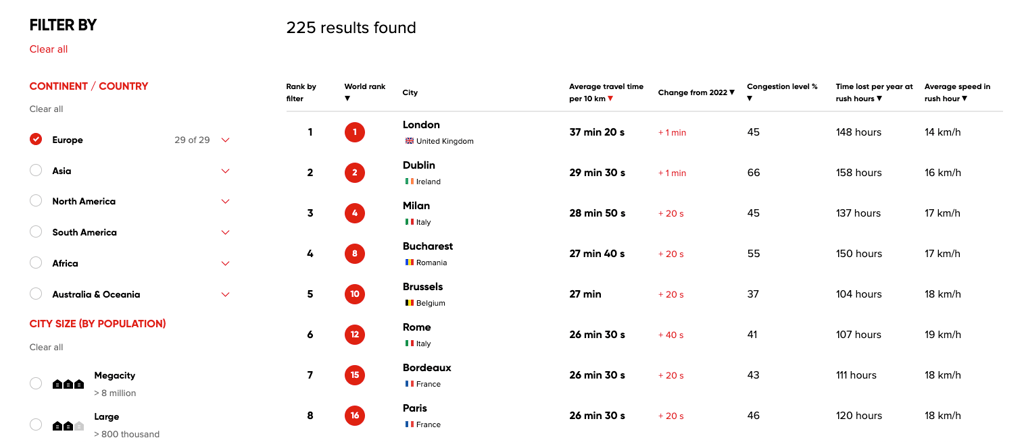This screenshot has height=442, width=1024.
Task: Click the Belgium flag under Brussels
Action: coord(409,303)
